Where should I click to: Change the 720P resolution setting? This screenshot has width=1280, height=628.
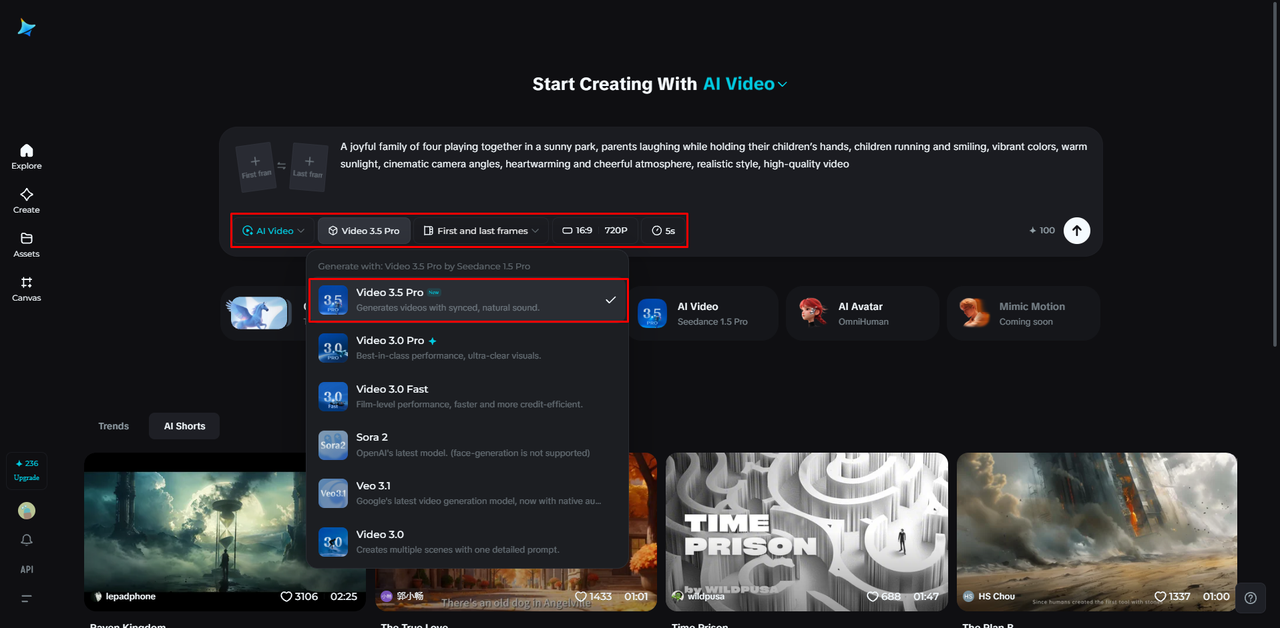pos(616,231)
